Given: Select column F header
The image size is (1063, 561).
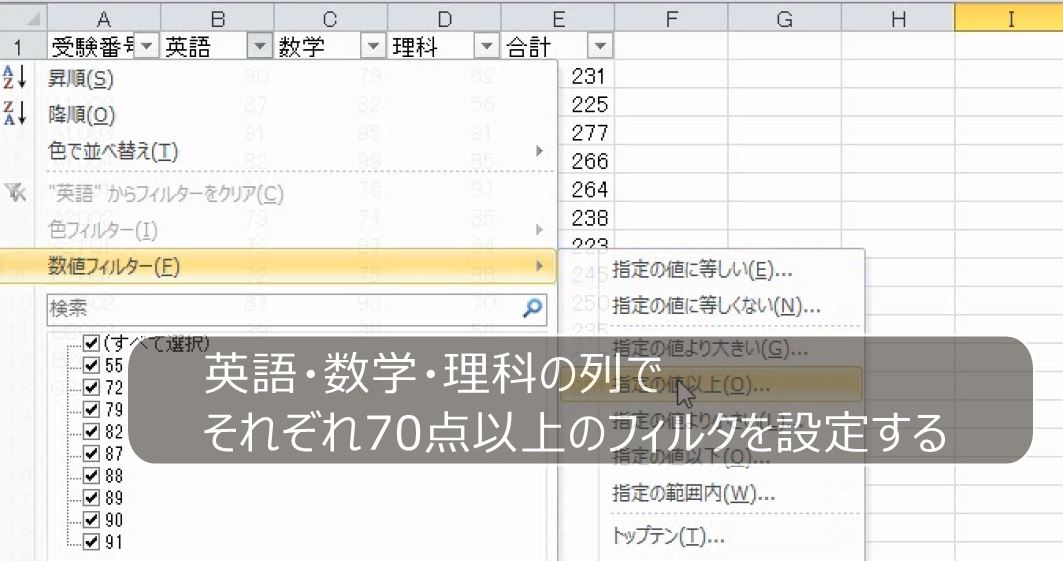Looking at the screenshot, I should tap(671, 18).
